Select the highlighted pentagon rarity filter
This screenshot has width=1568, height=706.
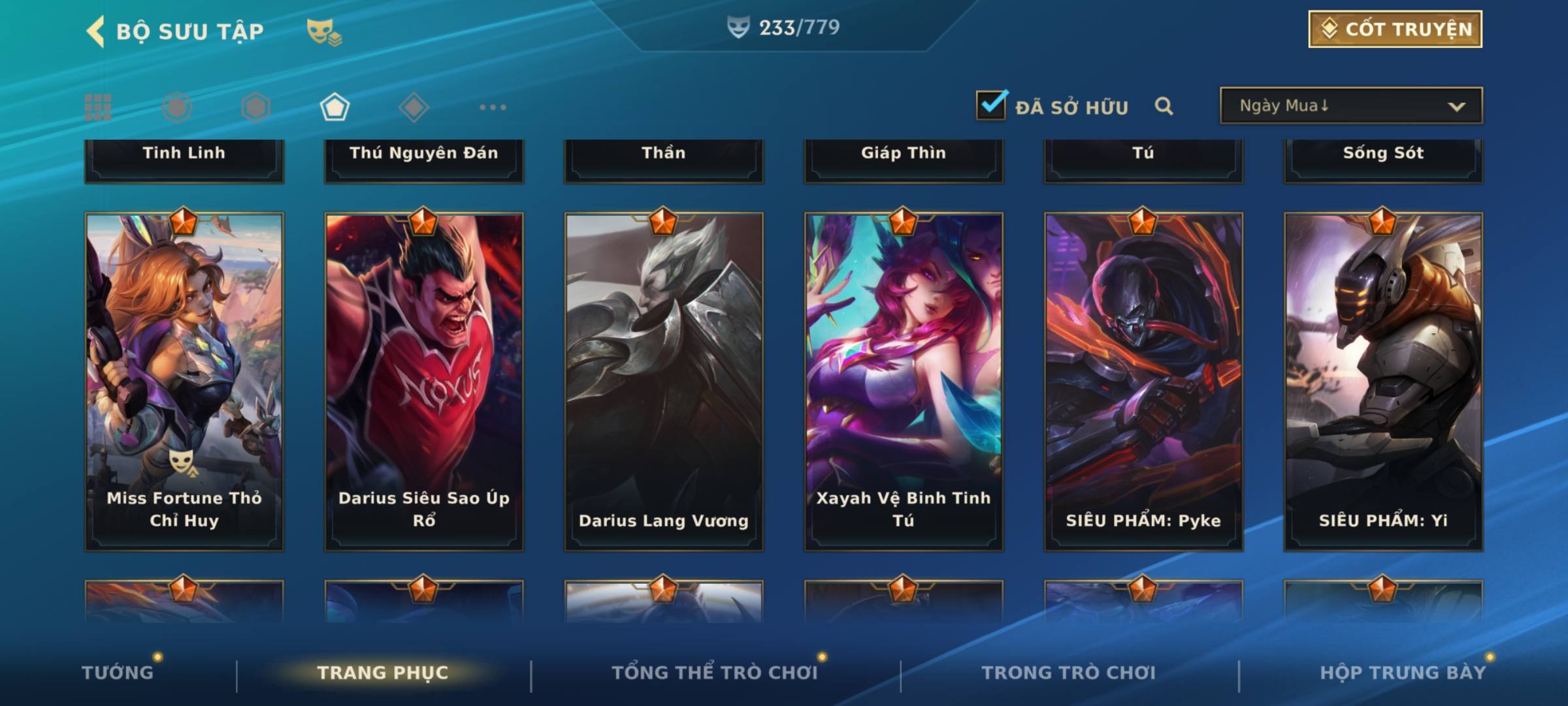pyautogui.click(x=335, y=107)
